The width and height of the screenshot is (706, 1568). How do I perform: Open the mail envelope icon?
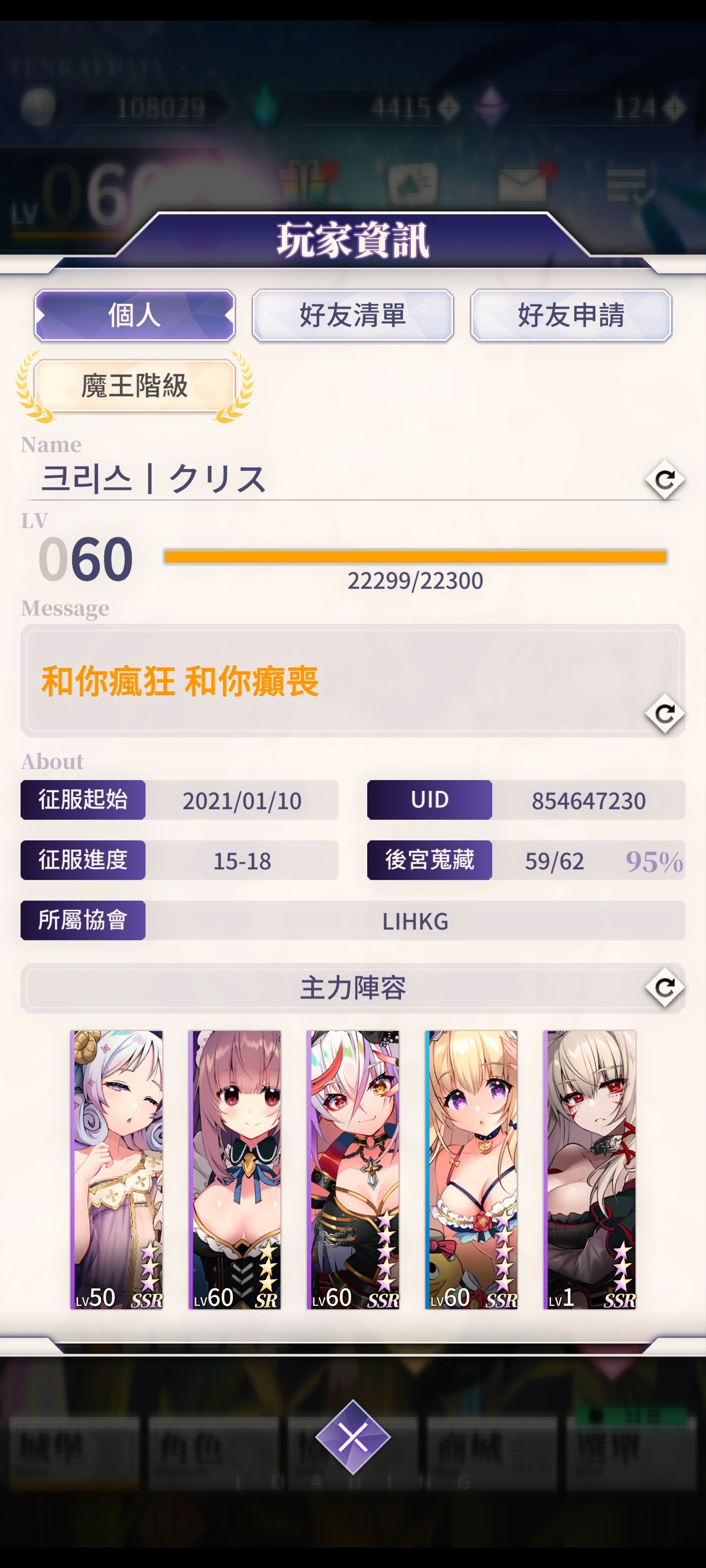coord(522,182)
